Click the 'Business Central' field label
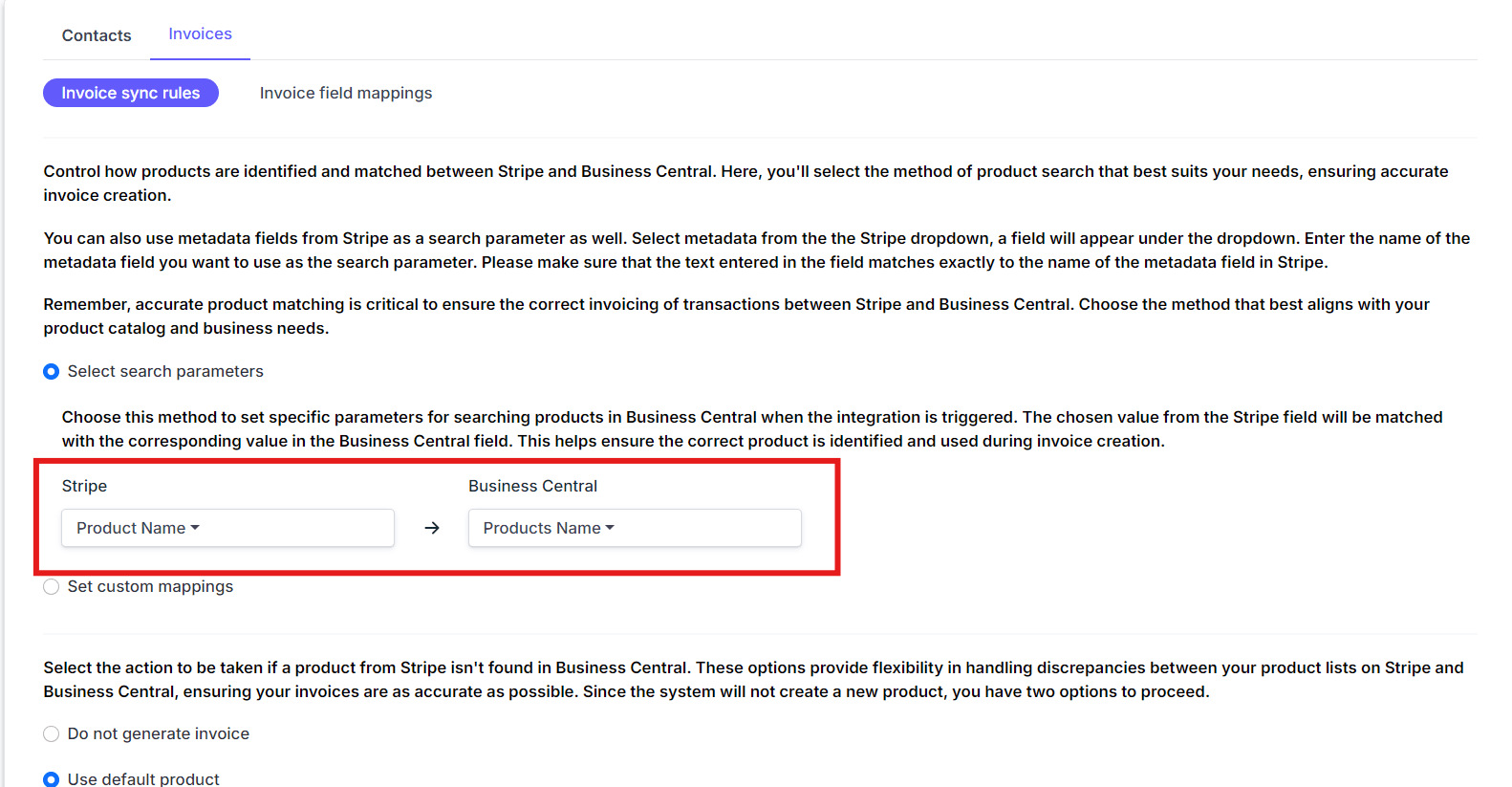 click(532, 486)
